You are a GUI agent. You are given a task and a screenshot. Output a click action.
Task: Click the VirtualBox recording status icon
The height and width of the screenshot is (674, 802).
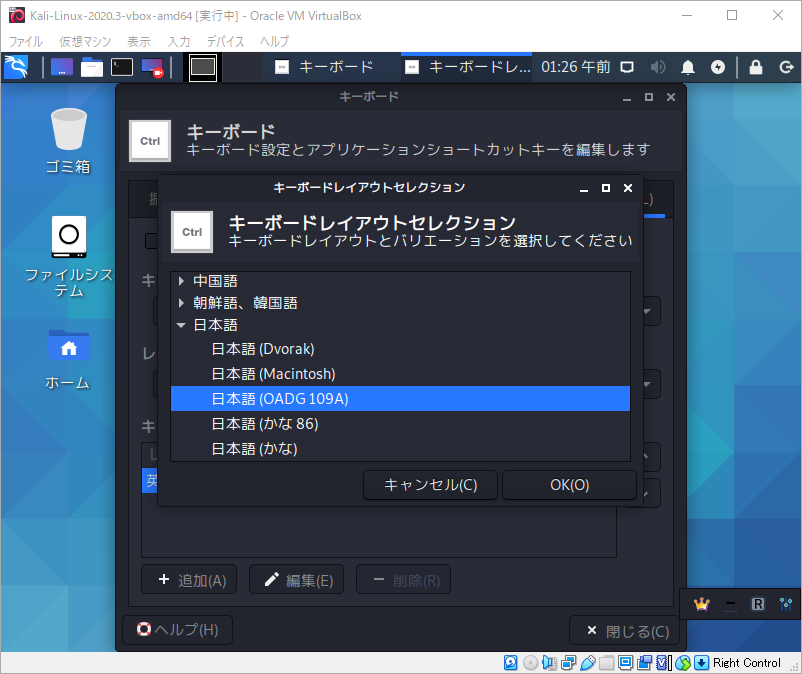pyautogui.click(x=644, y=663)
